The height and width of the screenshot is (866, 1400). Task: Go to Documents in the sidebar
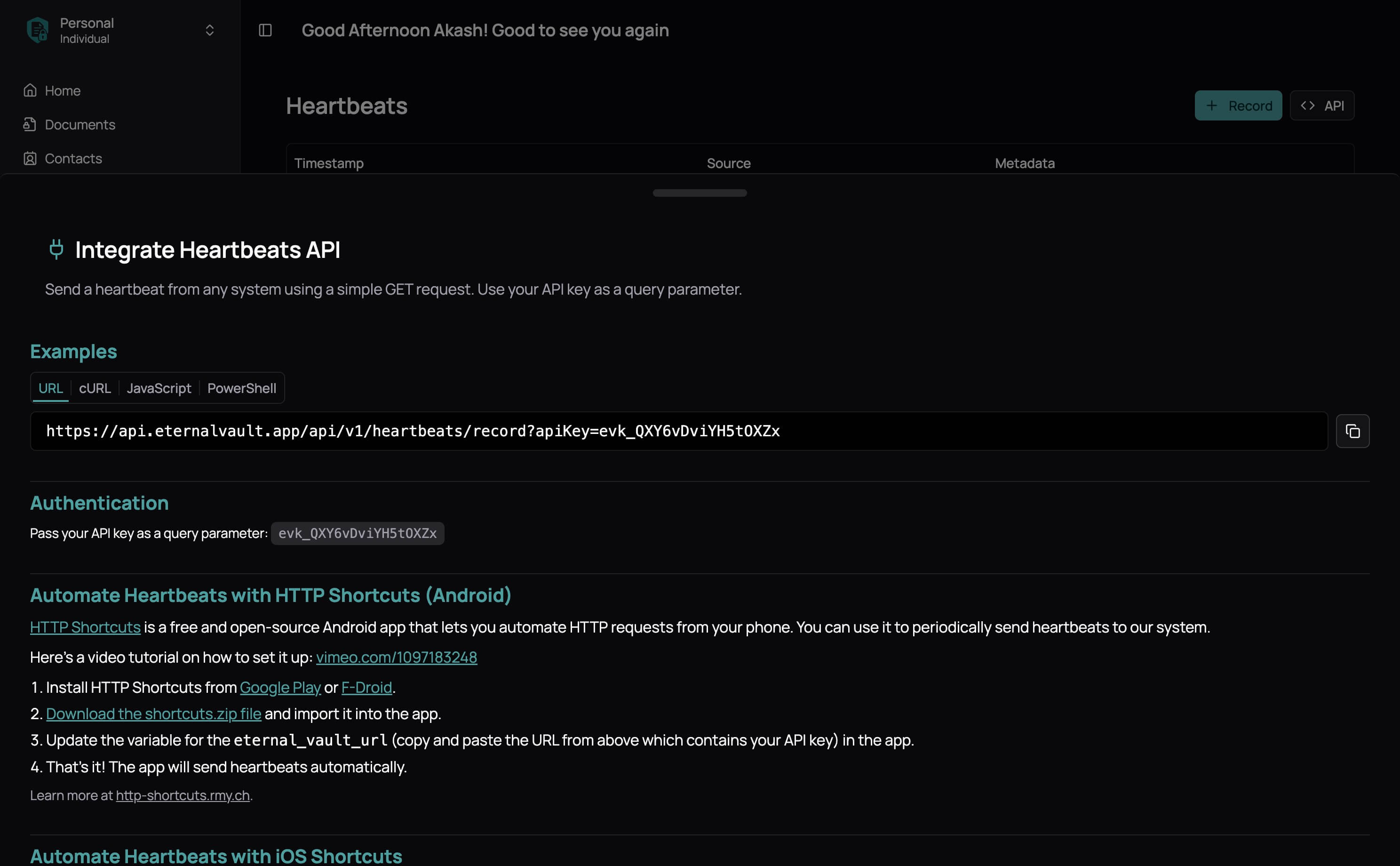(80, 124)
